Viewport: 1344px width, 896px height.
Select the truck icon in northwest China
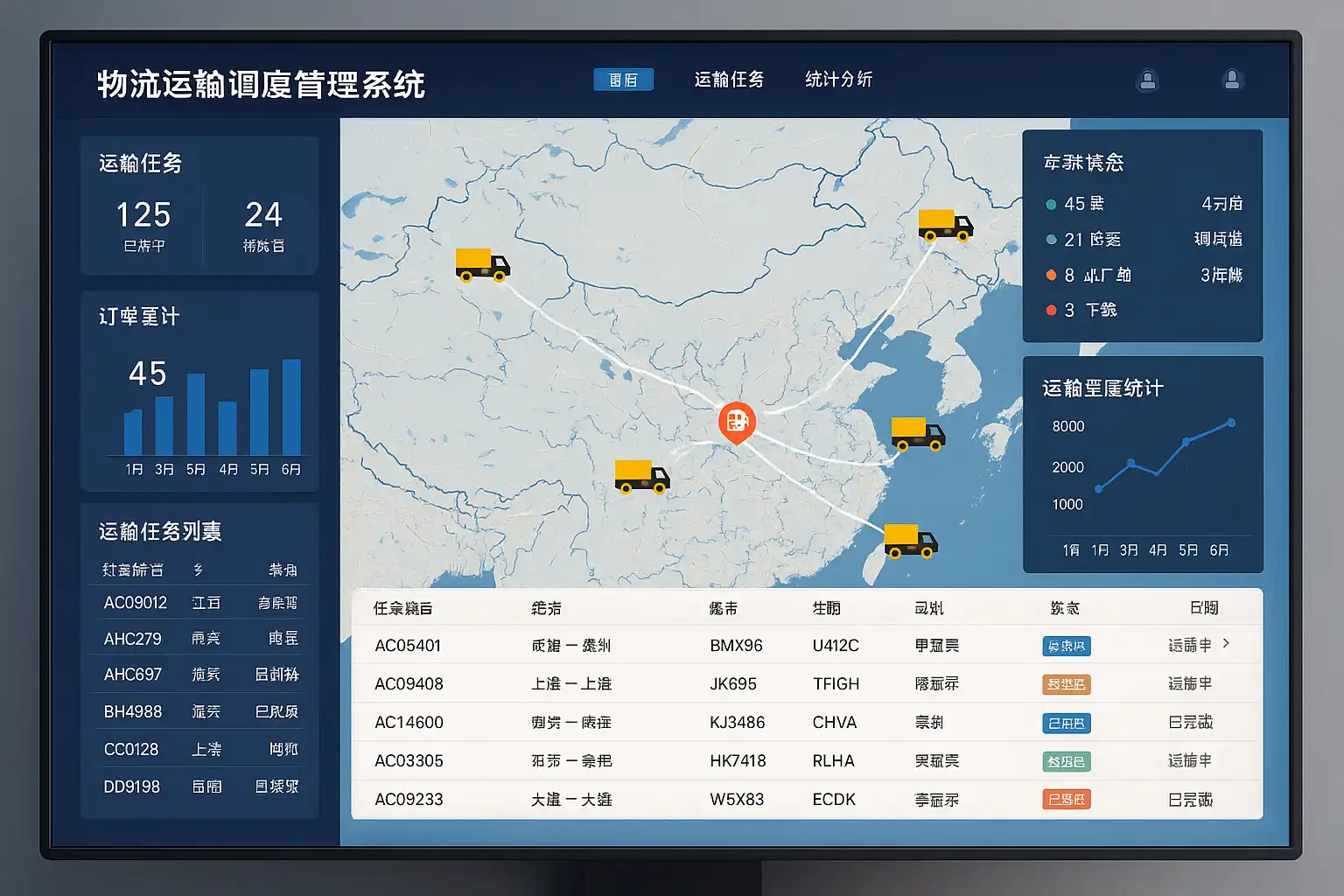tap(481, 264)
